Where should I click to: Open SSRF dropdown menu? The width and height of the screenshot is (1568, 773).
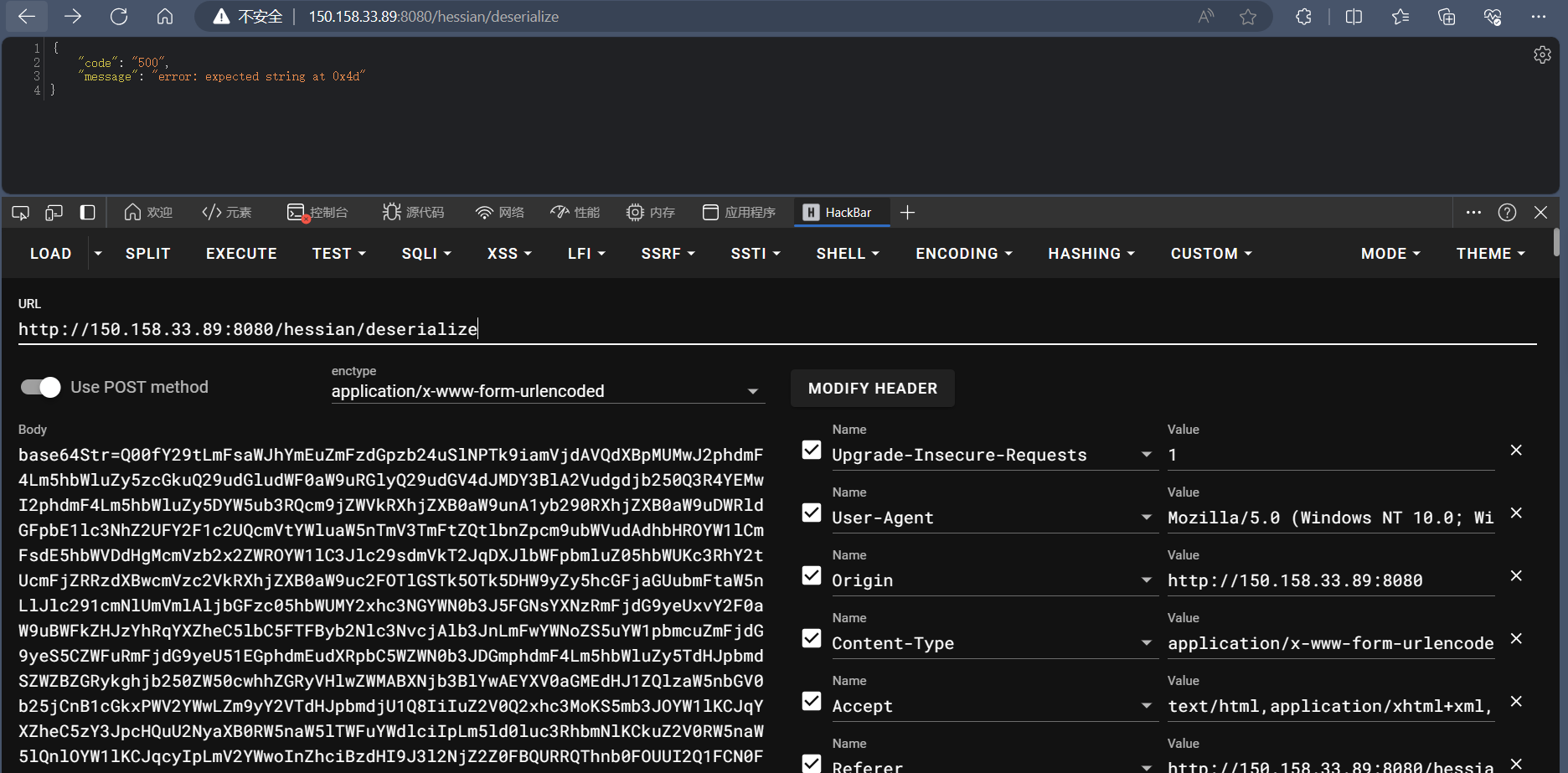pyautogui.click(x=668, y=253)
